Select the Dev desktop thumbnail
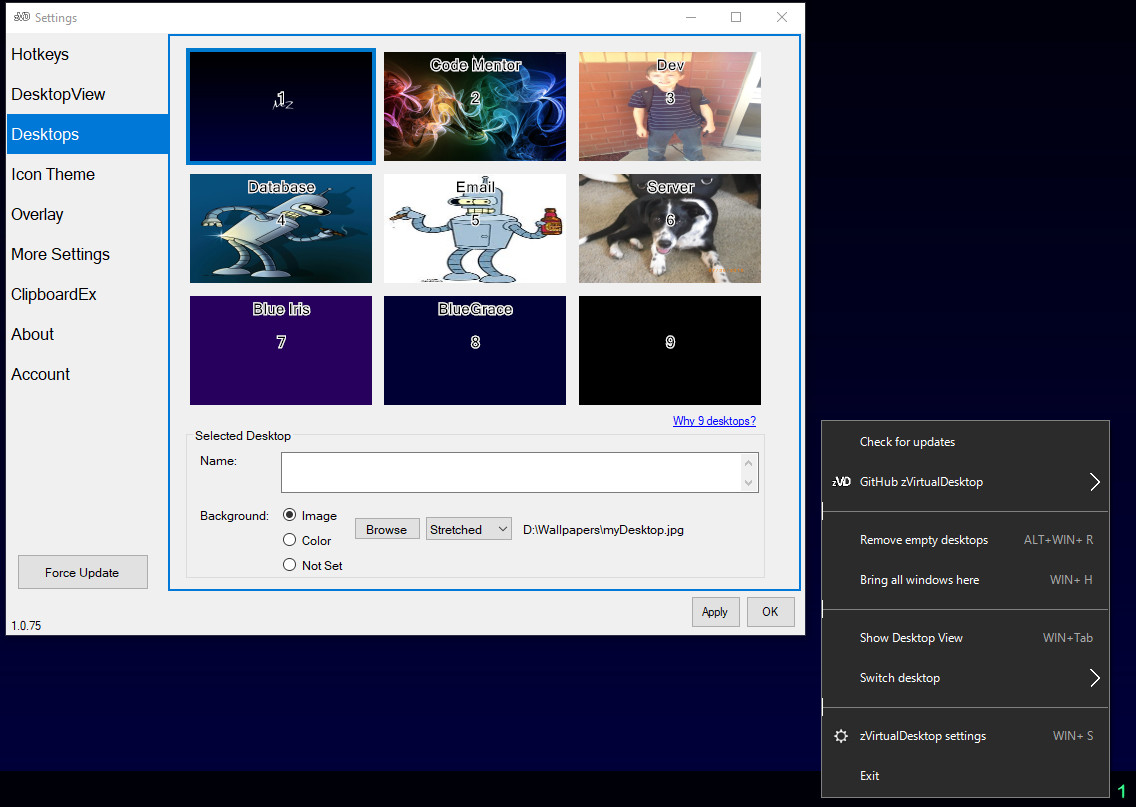The image size is (1136, 807). [670, 106]
